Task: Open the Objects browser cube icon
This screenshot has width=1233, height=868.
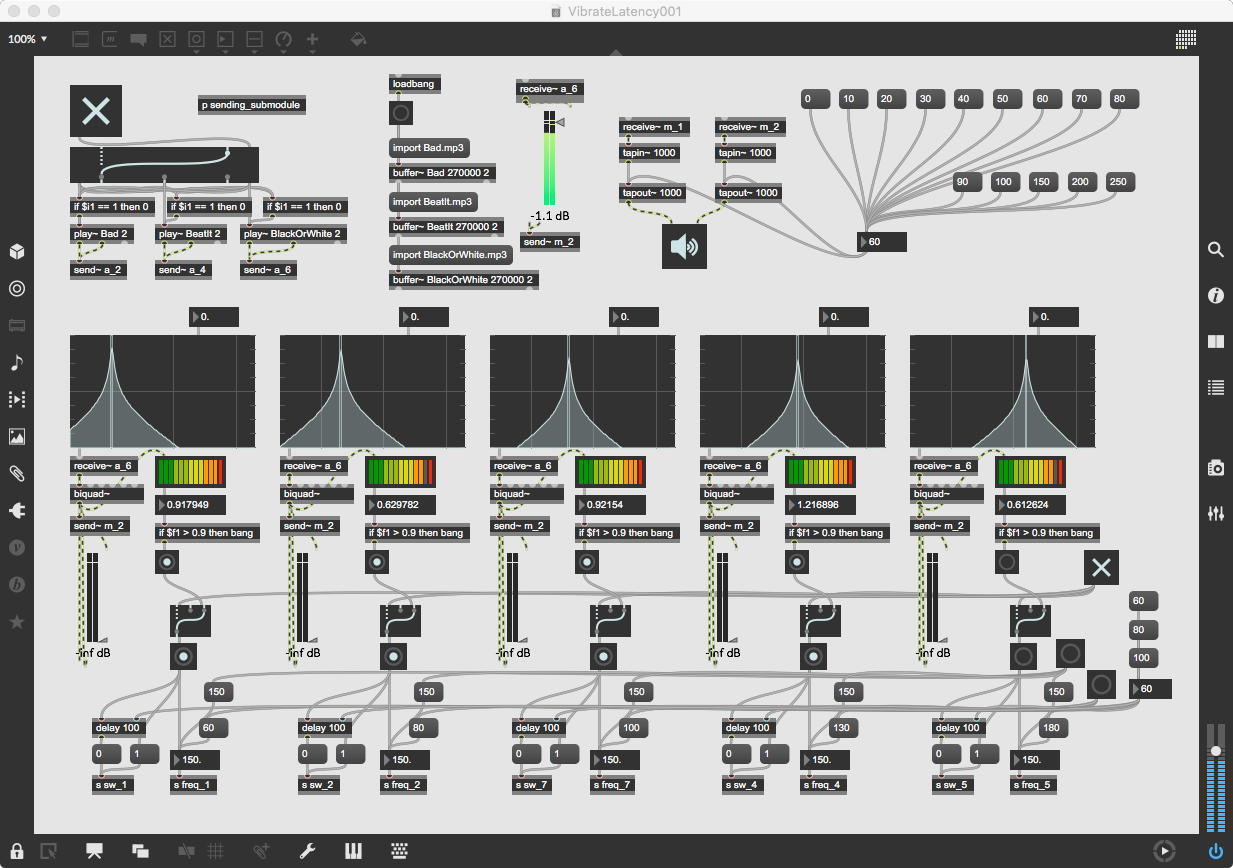Action: [16, 251]
